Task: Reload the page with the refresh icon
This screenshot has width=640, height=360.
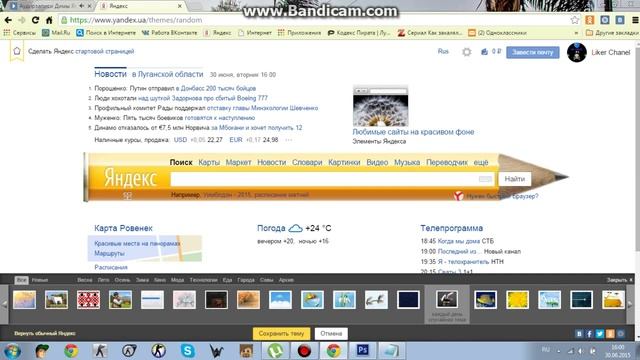Action: (x=36, y=20)
